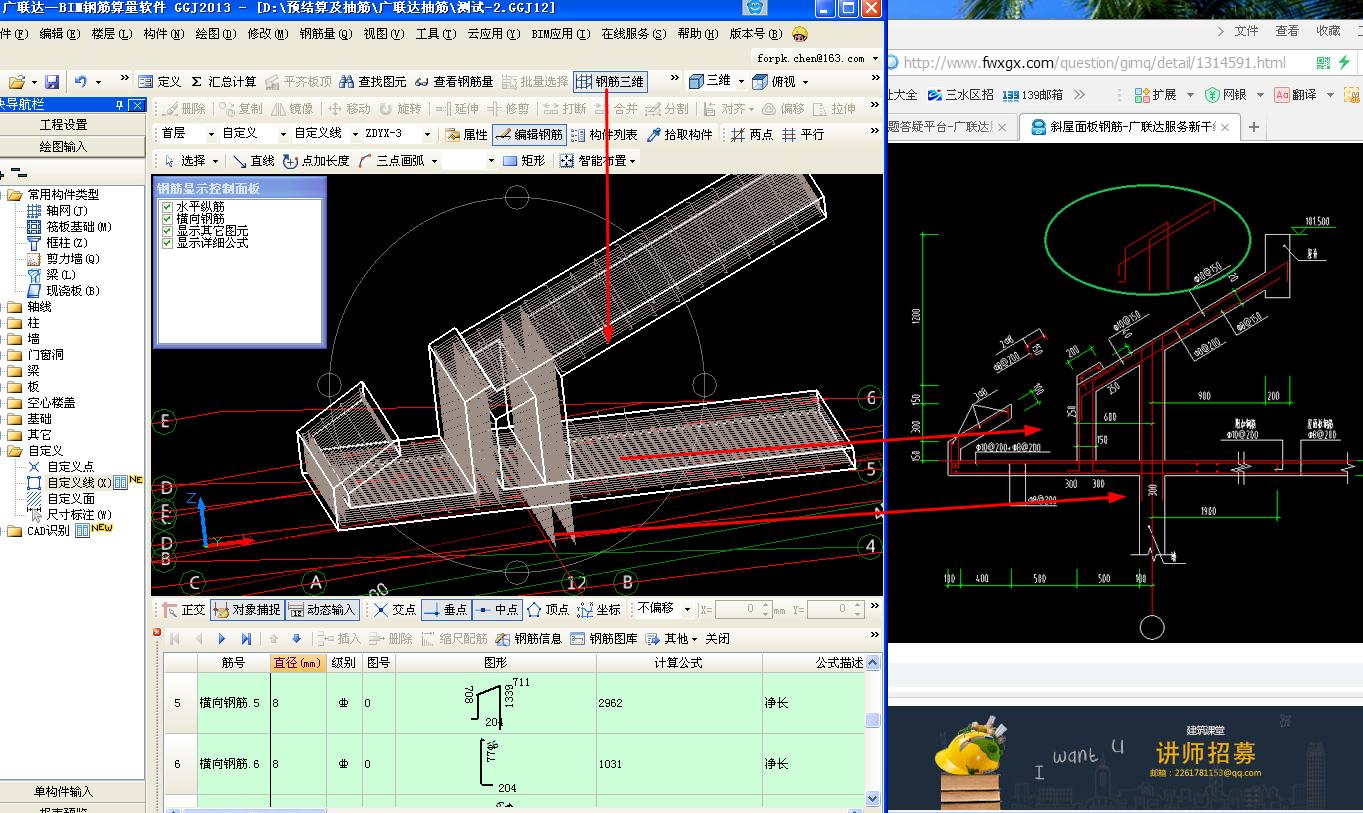The width and height of the screenshot is (1363, 813).
Task: Open 构件列表 component list
Action: coord(604,134)
